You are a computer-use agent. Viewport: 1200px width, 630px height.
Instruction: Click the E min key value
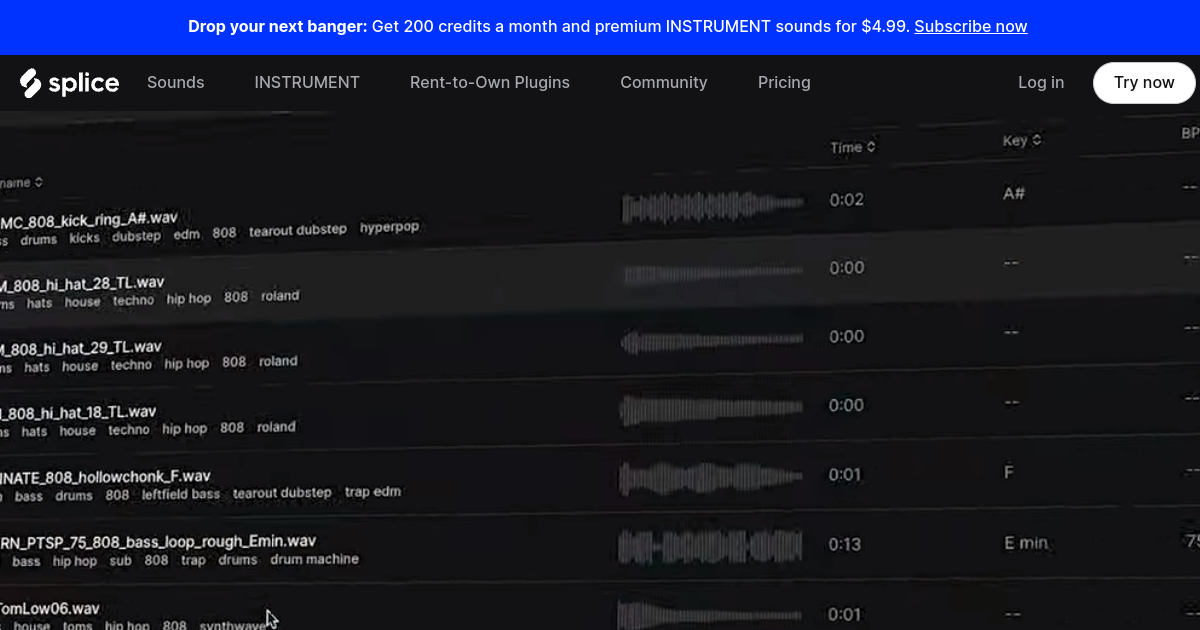[x=1026, y=543]
